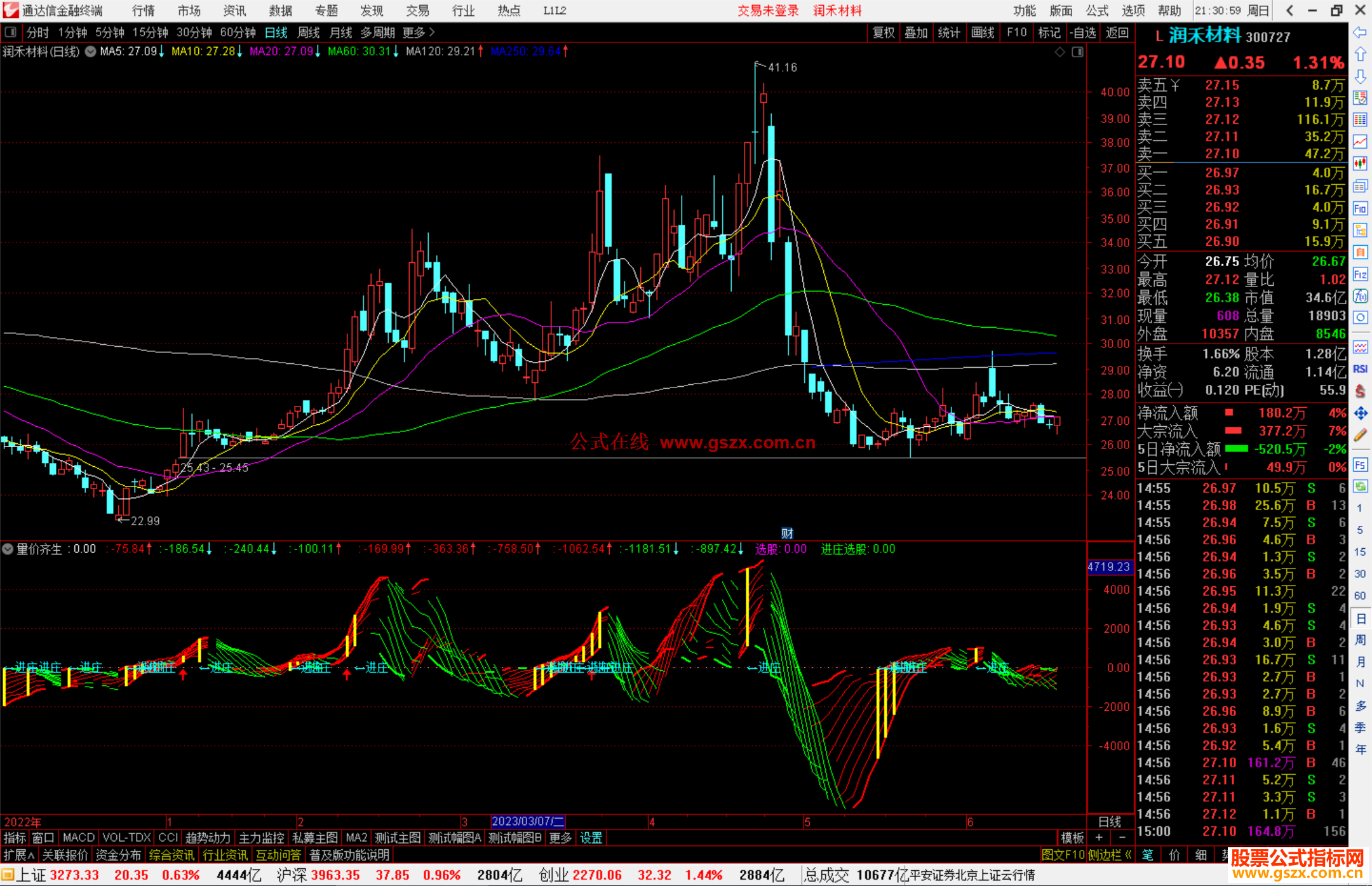This screenshot has height=886, width=1372.
Task: Toggle the panel icon left of 分时
Action: (x=11, y=32)
